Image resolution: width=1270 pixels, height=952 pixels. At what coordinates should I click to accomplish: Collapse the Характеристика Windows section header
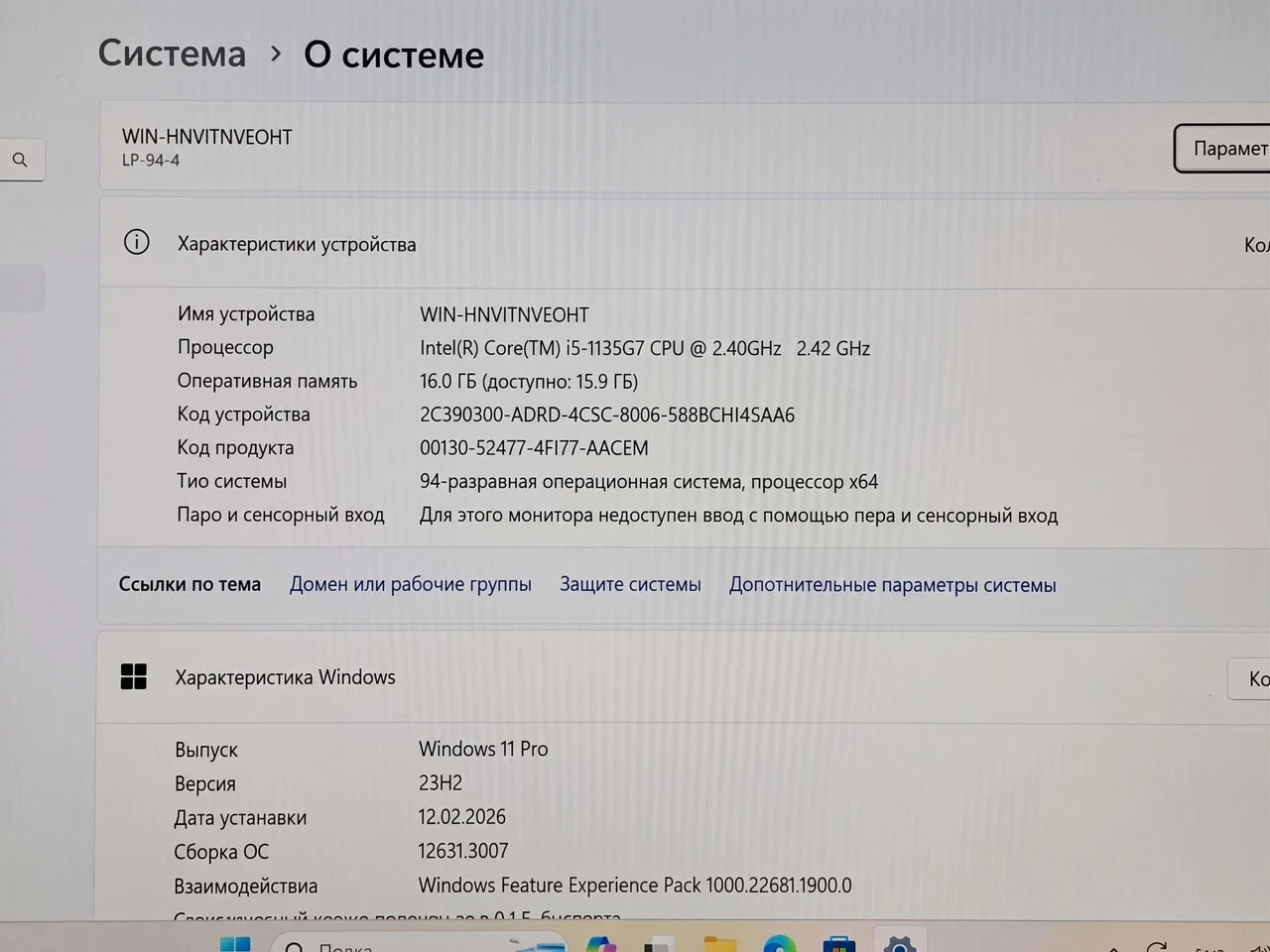pyautogui.click(x=684, y=677)
